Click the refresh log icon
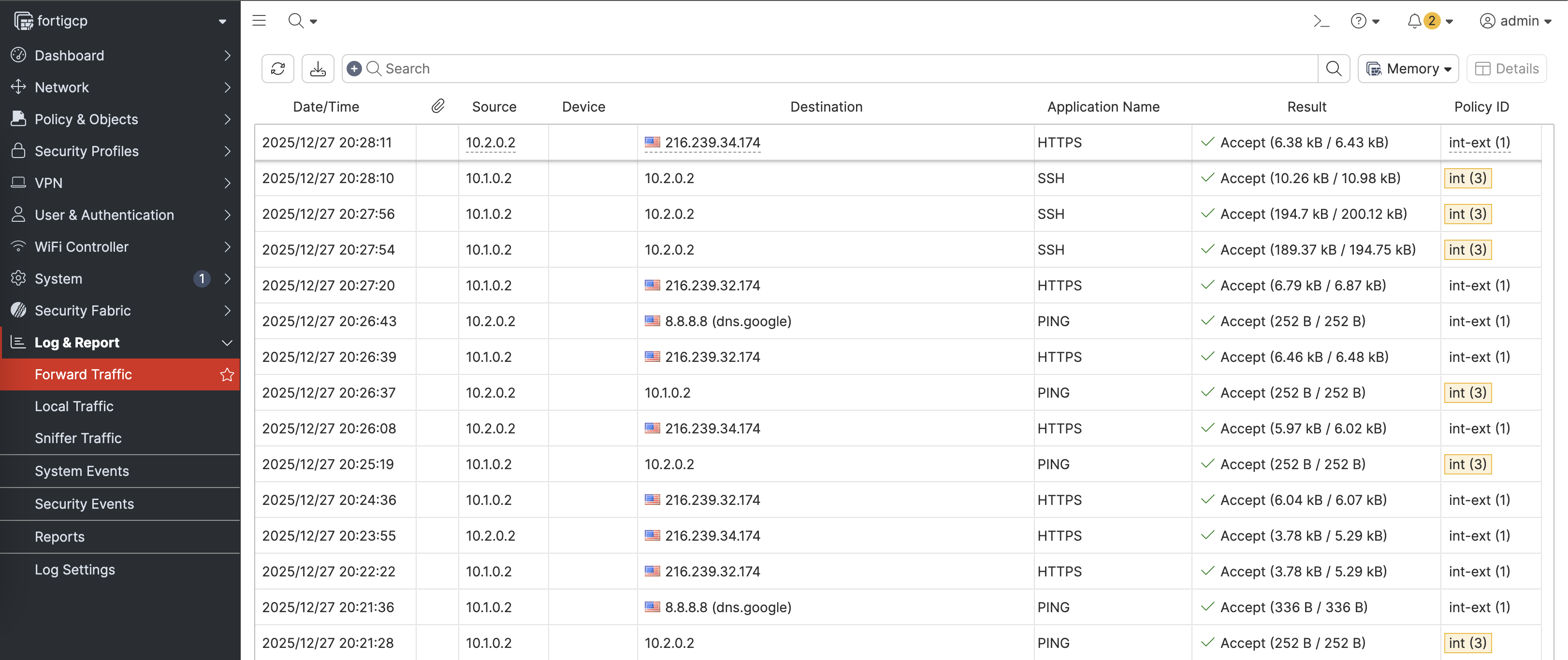The height and width of the screenshot is (660, 1568). (x=277, y=69)
